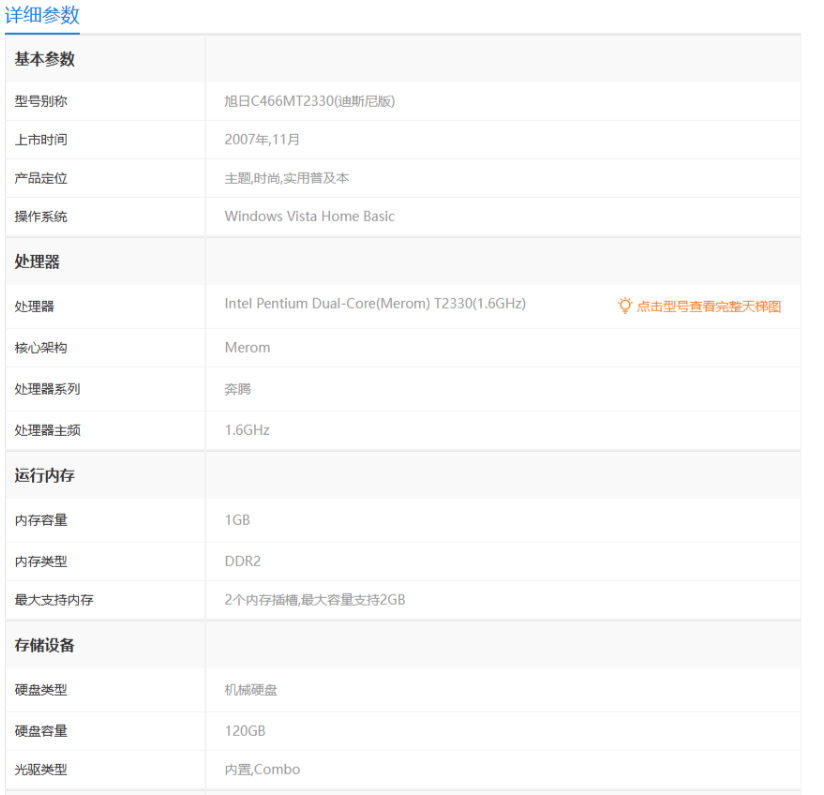This screenshot has width=824, height=795.
Task: Click the 运行内存 section header
Action: pos(45,475)
